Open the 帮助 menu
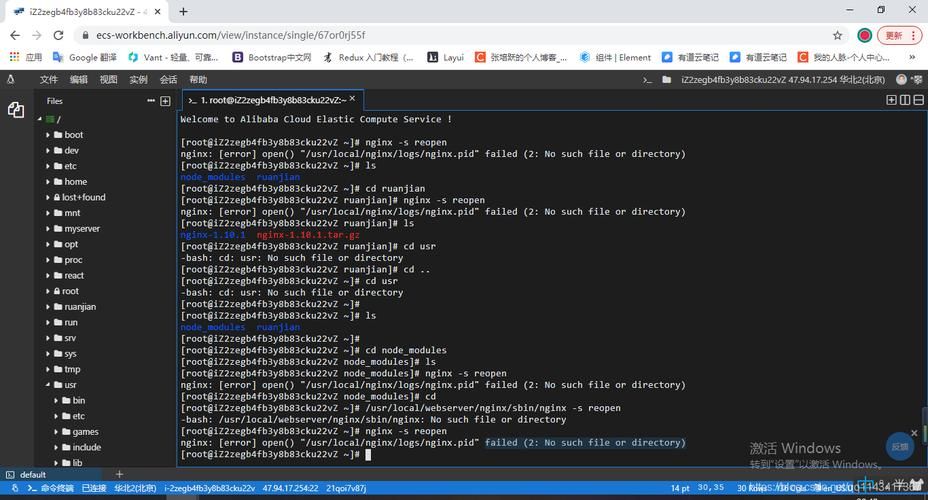 point(198,80)
